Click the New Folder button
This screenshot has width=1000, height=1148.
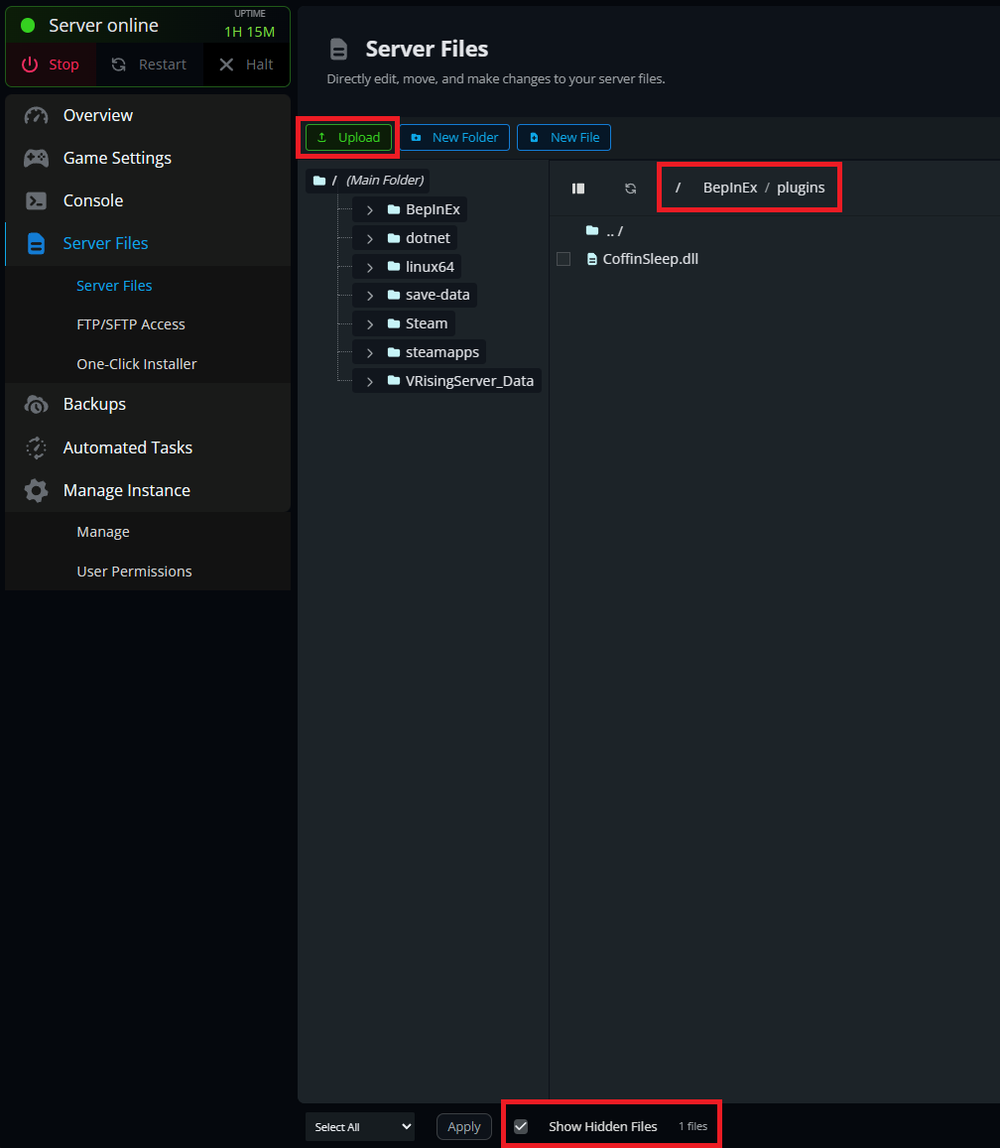pos(455,137)
